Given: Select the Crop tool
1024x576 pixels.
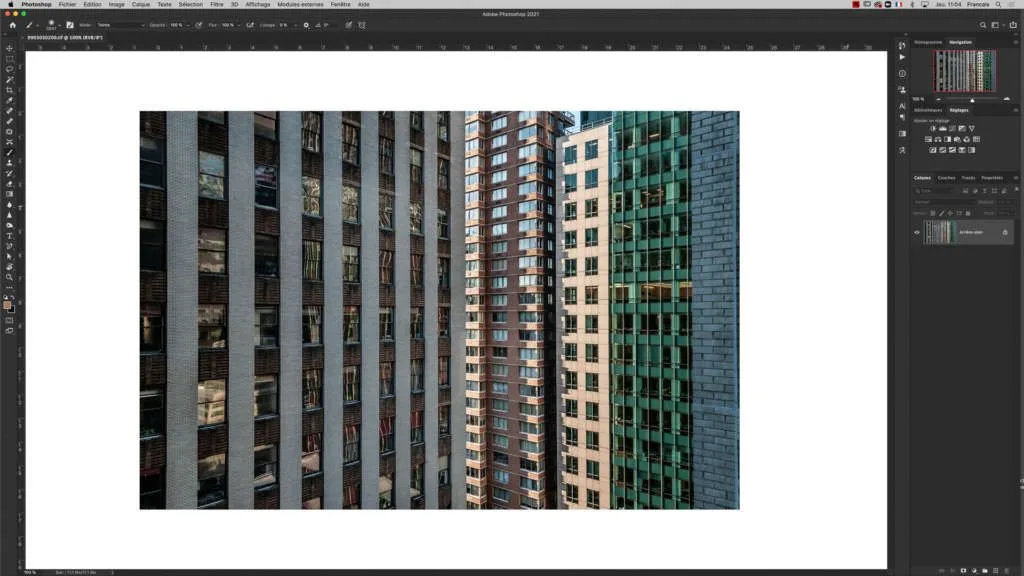Looking at the screenshot, I should pyautogui.click(x=10, y=90).
